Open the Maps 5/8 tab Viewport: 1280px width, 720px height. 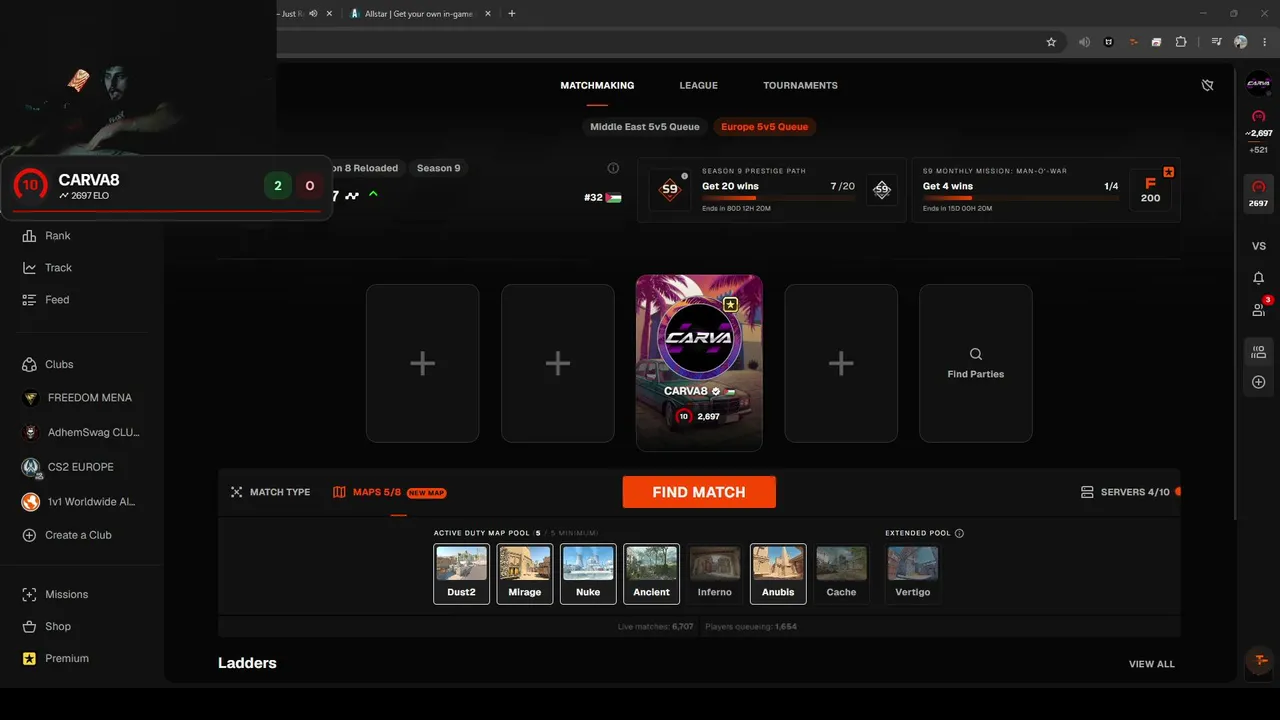[x=389, y=492]
